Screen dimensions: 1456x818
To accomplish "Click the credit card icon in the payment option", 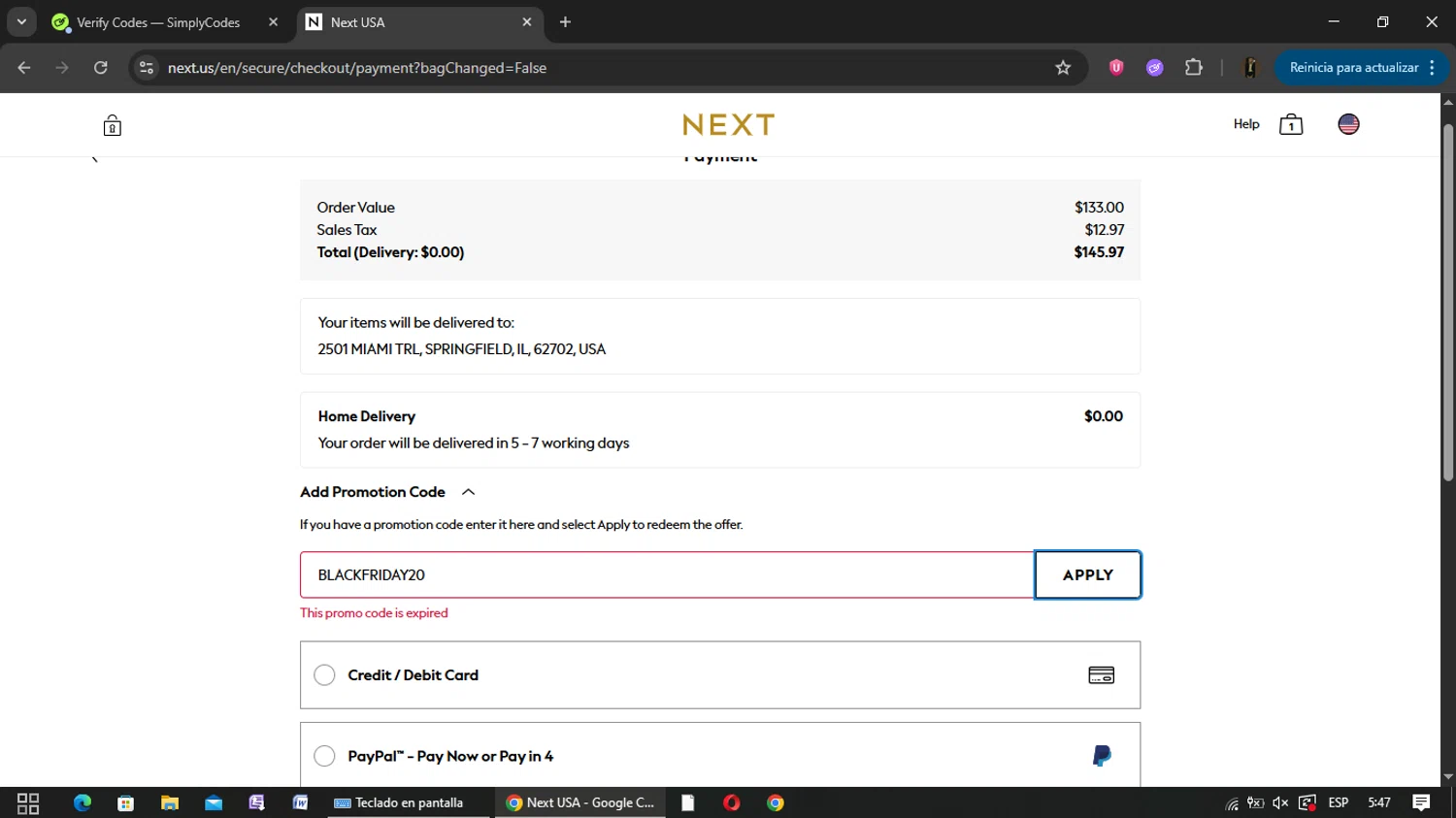I will click(1101, 675).
